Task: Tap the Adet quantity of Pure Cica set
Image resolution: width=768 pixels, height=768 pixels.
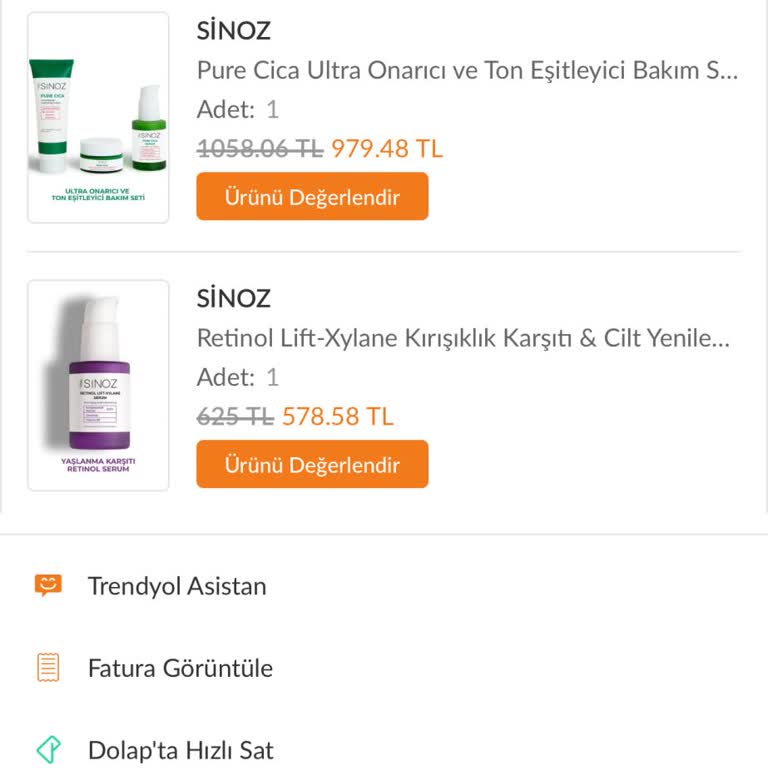Action: 238,109
